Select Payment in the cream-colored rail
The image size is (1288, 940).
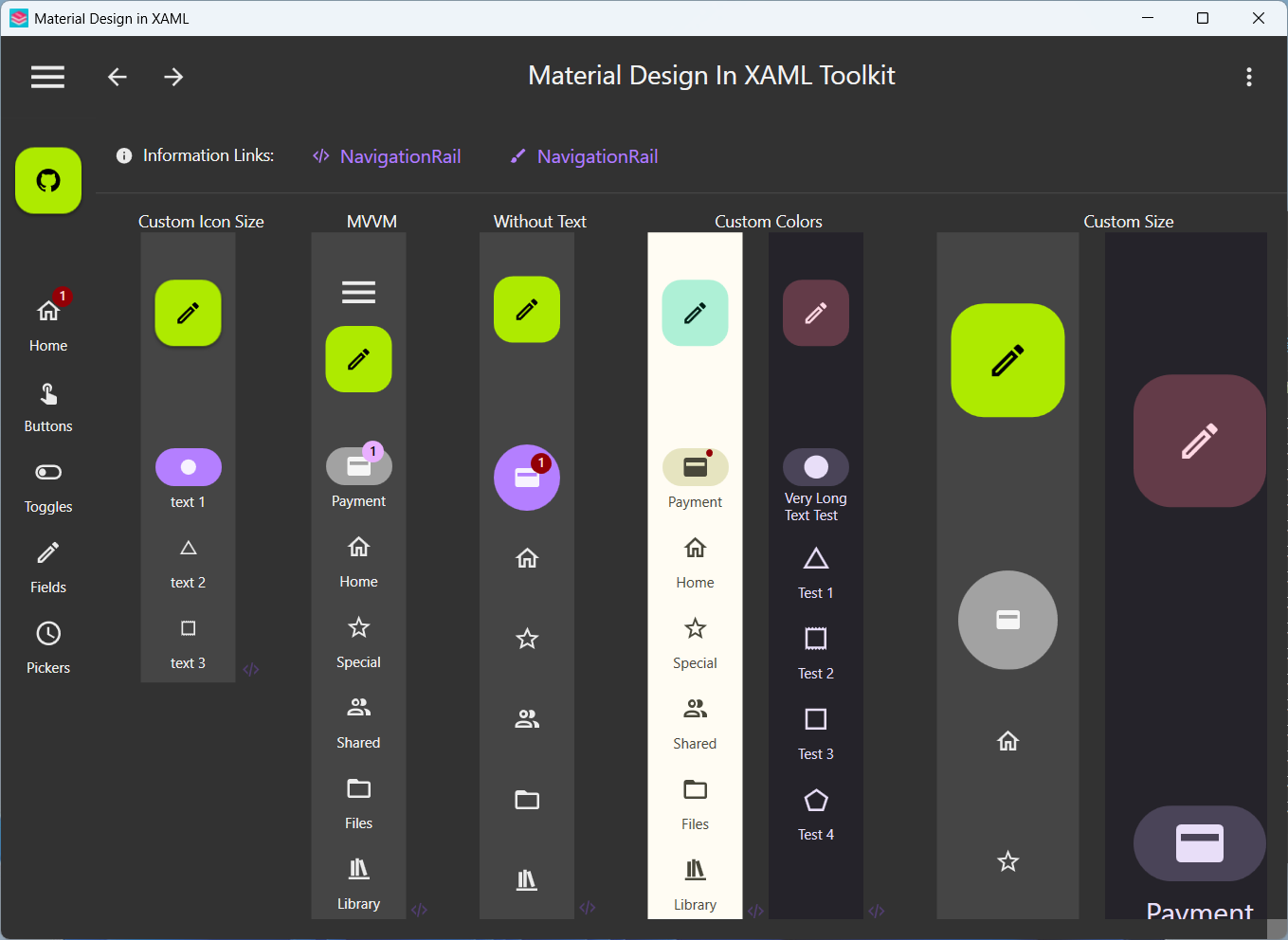click(696, 479)
